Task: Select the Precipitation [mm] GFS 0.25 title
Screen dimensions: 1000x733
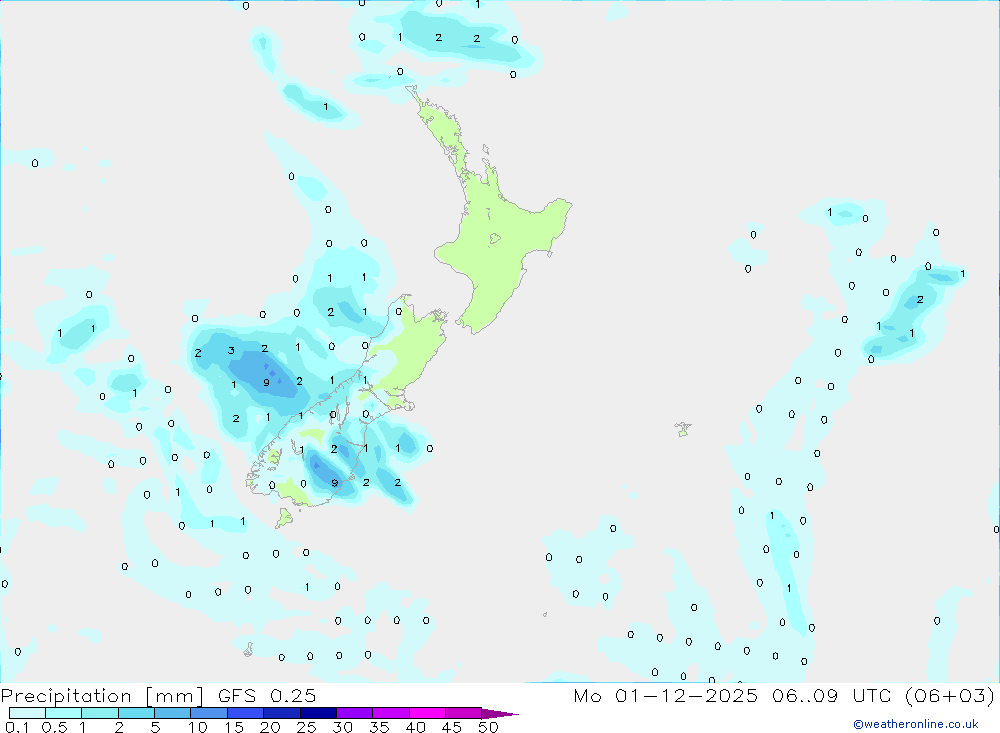Action: pos(158,695)
